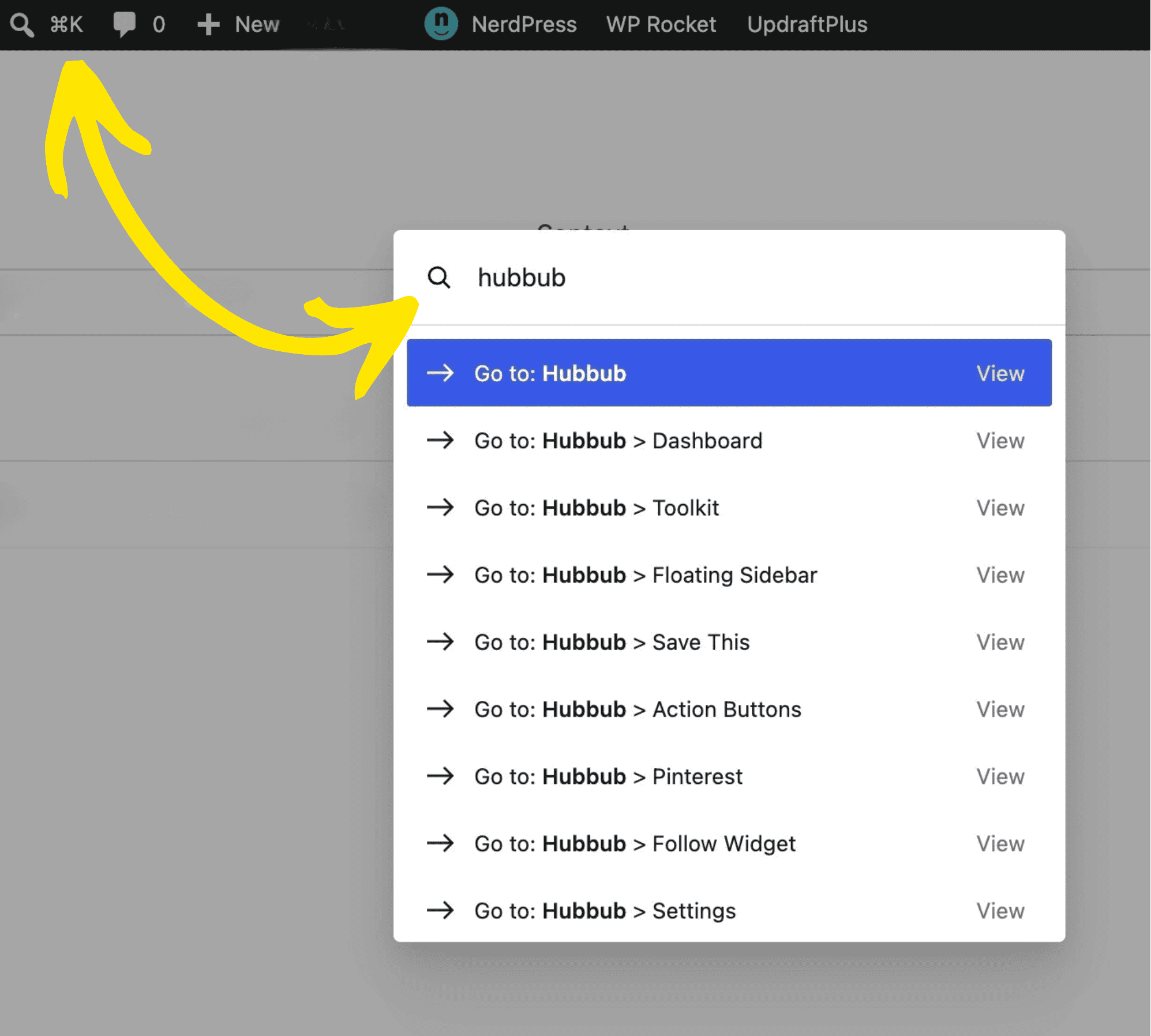Click View on the Follow Widget row

pos(1000,844)
